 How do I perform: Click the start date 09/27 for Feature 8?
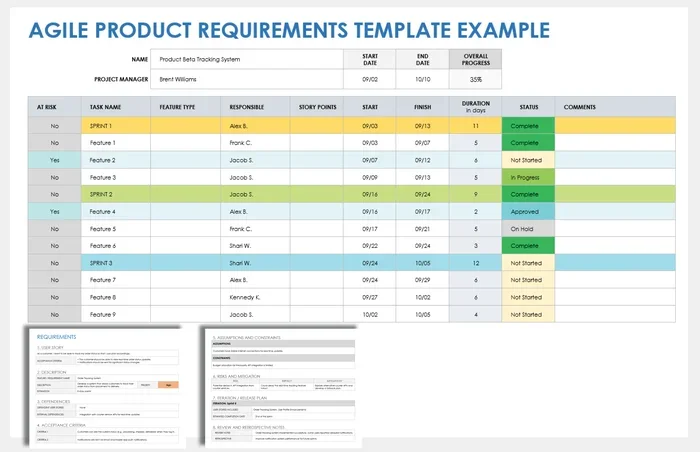coord(370,297)
